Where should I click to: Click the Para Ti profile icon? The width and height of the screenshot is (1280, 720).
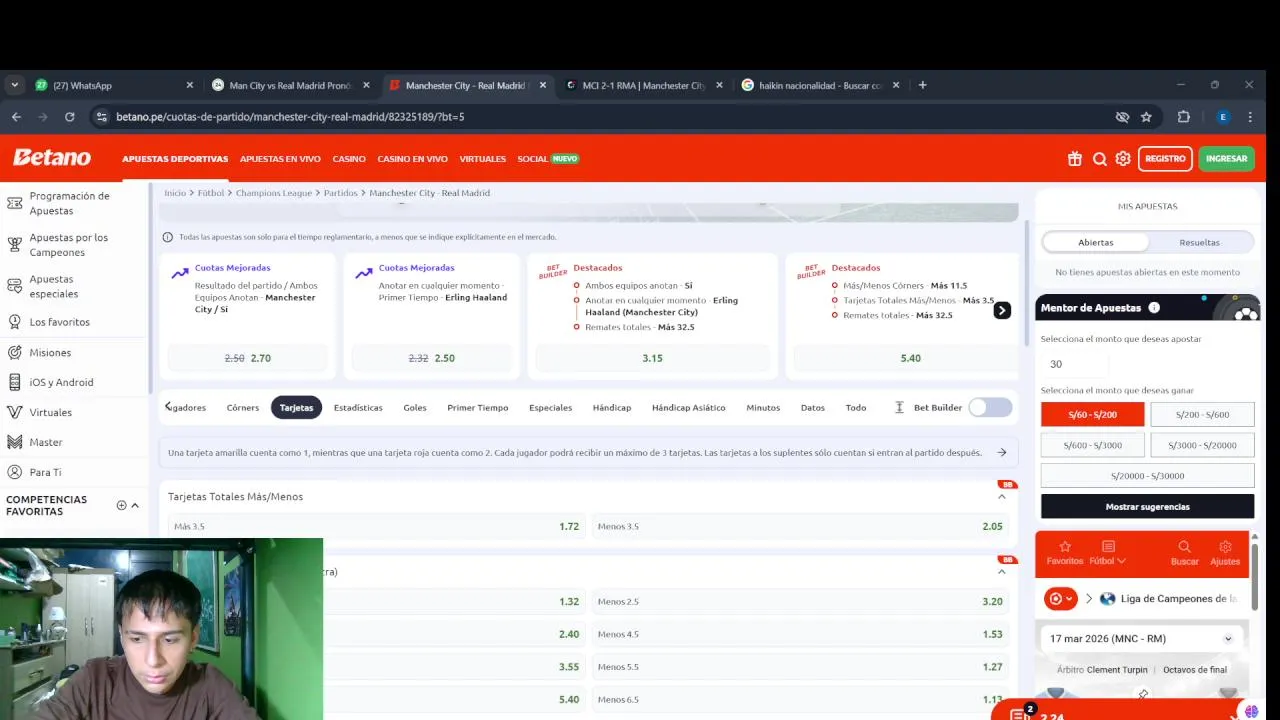coord(15,472)
